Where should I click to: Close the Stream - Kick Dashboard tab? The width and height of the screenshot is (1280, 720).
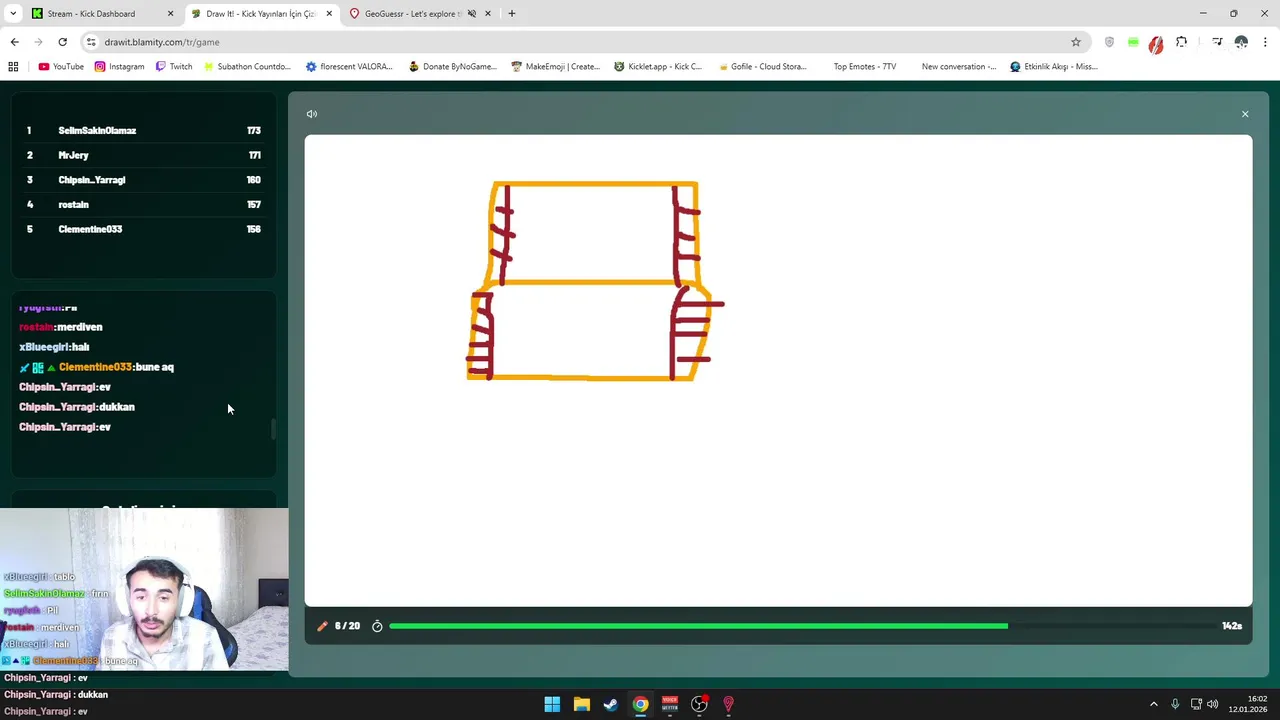pyautogui.click(x=171, y=14)
